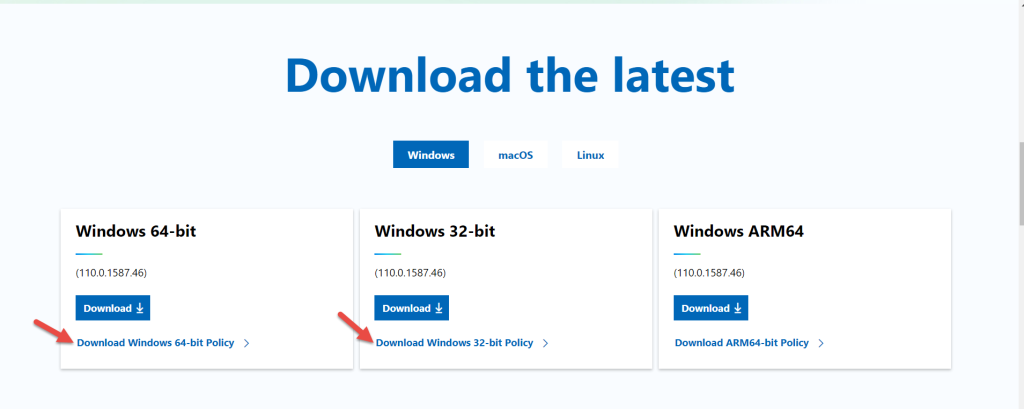Click the Download the latest heading
The image size is (1024, 409).
(510, 75)
